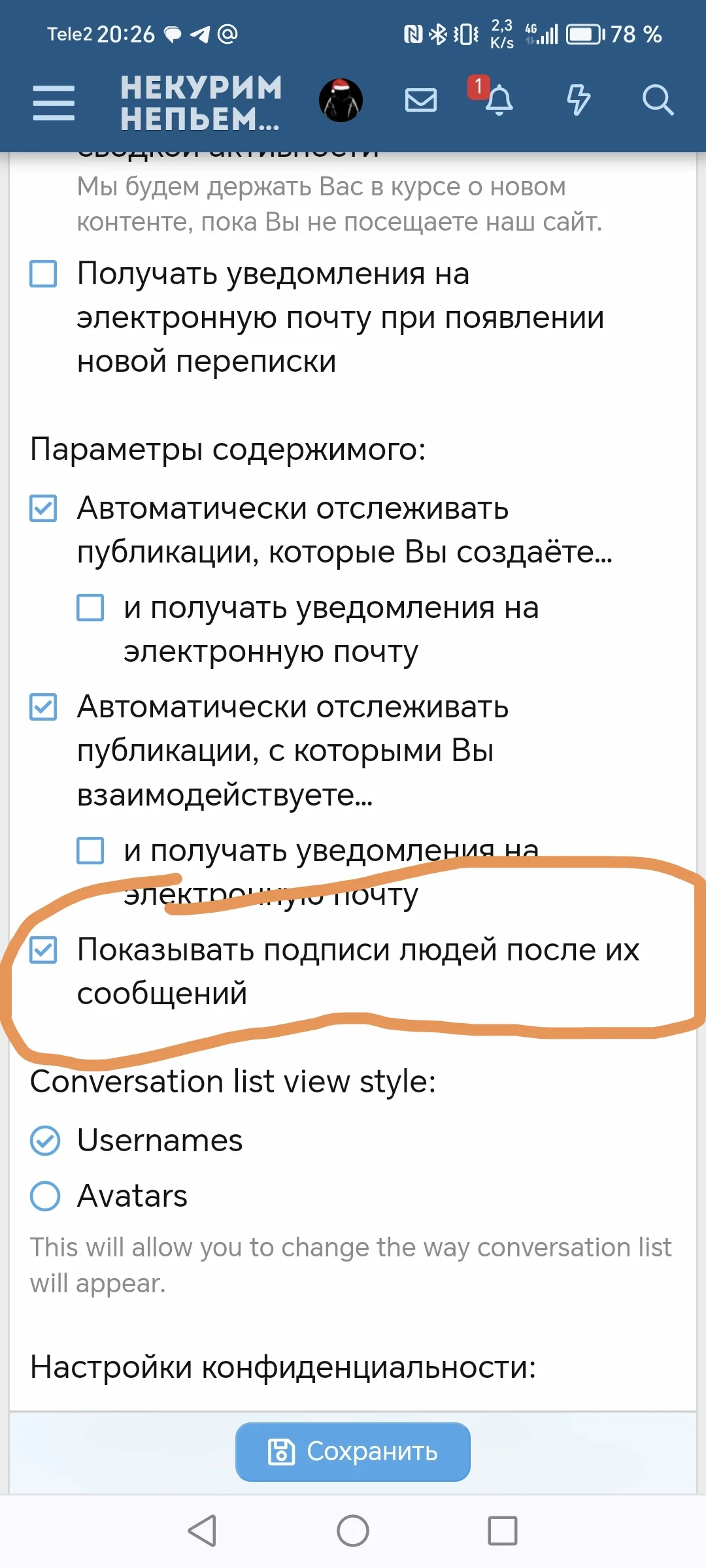This screenshot has height=1568, width=706.
Task: Tap the notification badge showing 1
Action: [477, 86]
